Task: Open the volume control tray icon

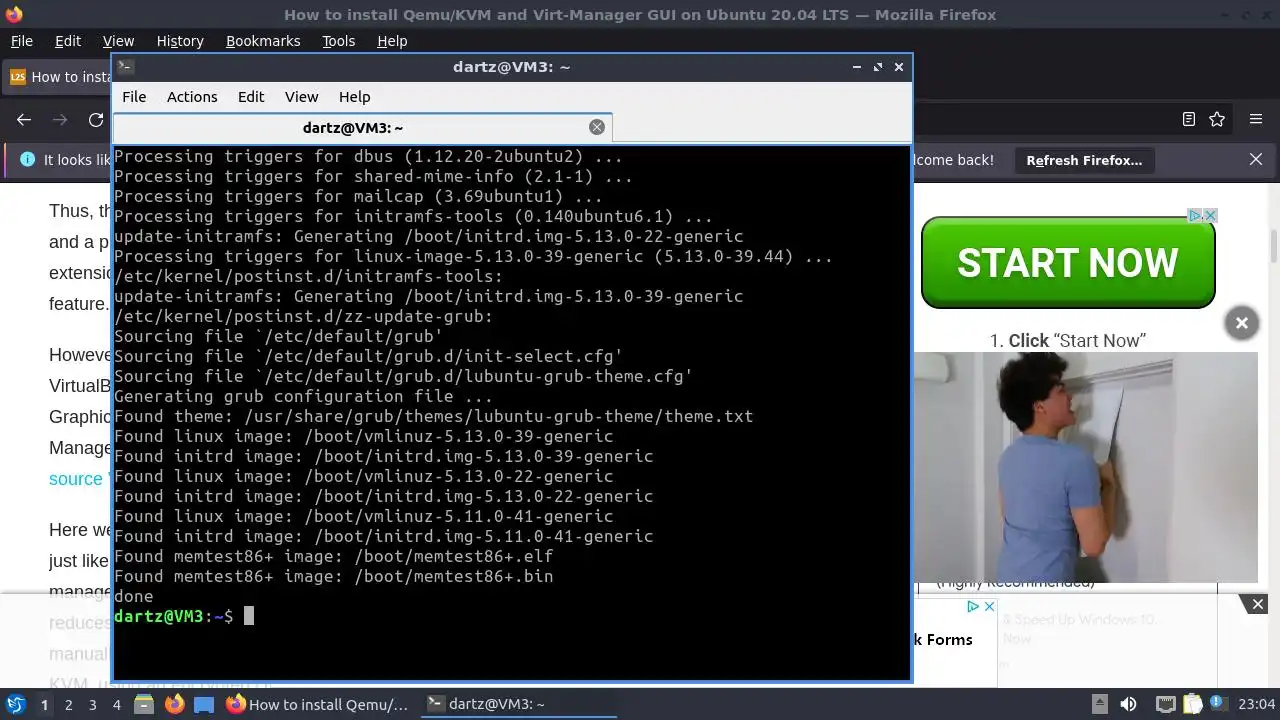Action: tap(1128, 704)
